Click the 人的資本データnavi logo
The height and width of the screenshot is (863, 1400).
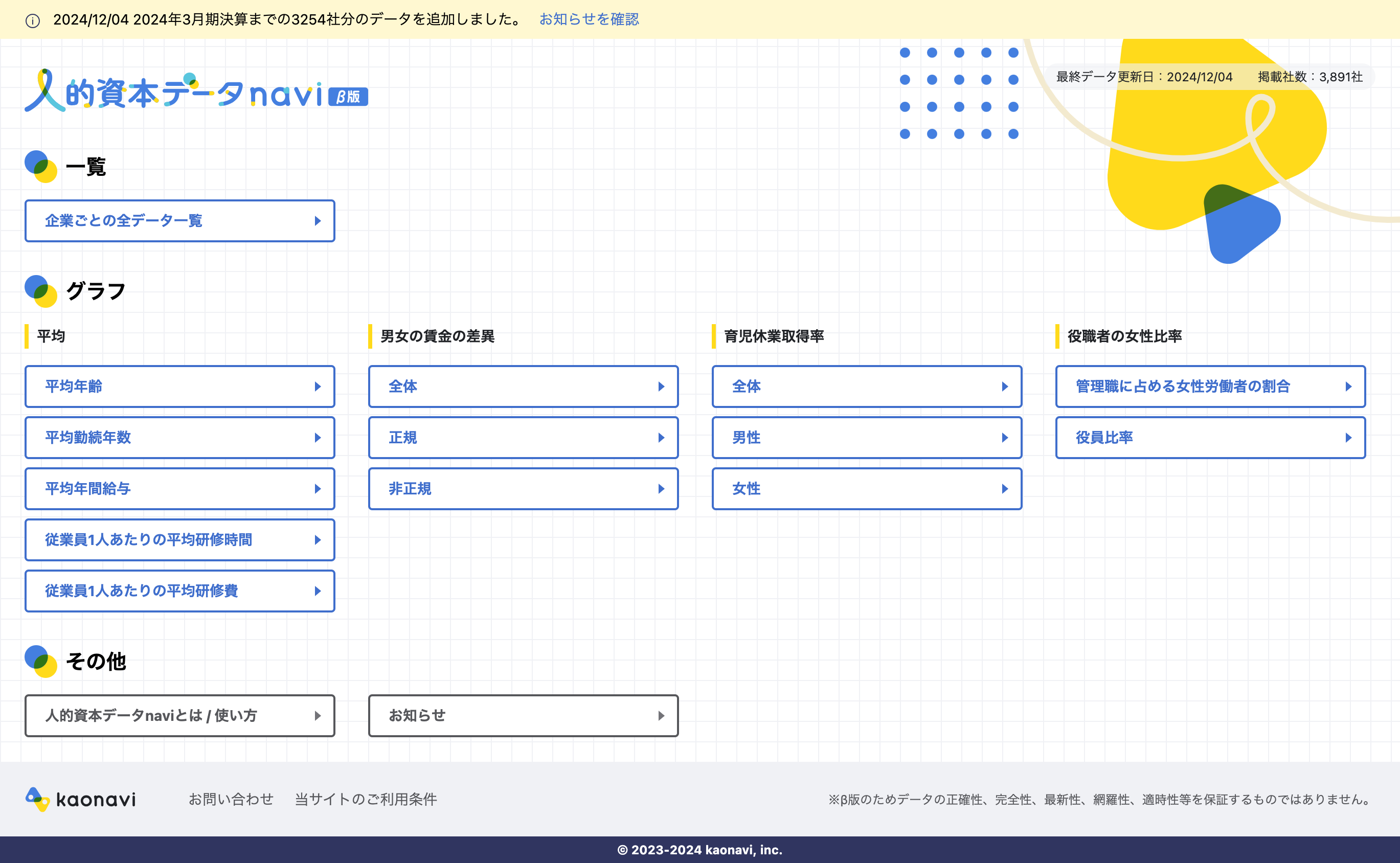coord(196,91)
